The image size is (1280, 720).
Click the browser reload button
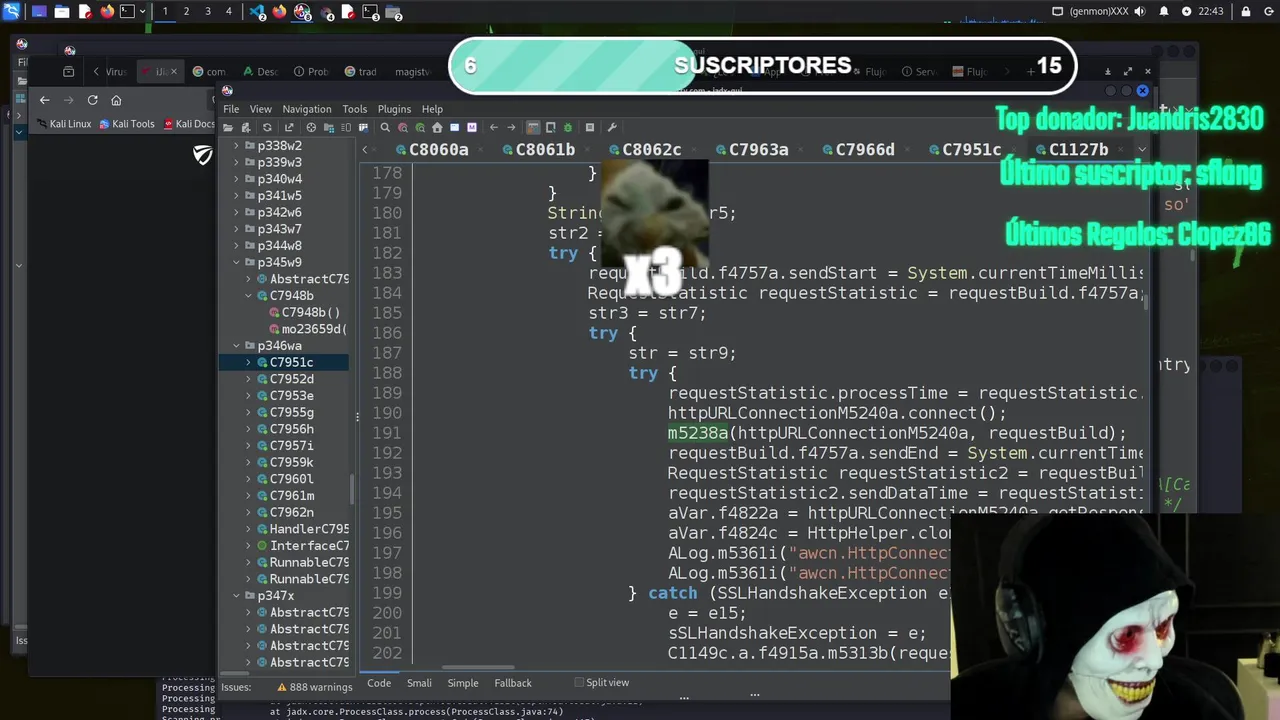click(x=92, y=100)
